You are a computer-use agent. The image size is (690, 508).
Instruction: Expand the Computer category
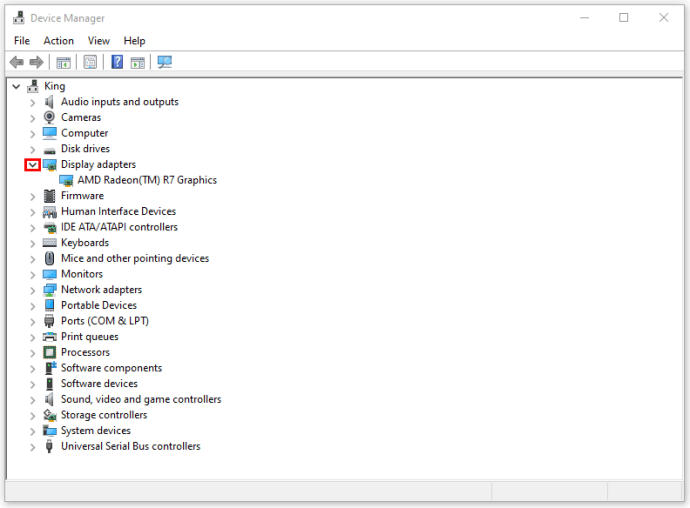33,134
